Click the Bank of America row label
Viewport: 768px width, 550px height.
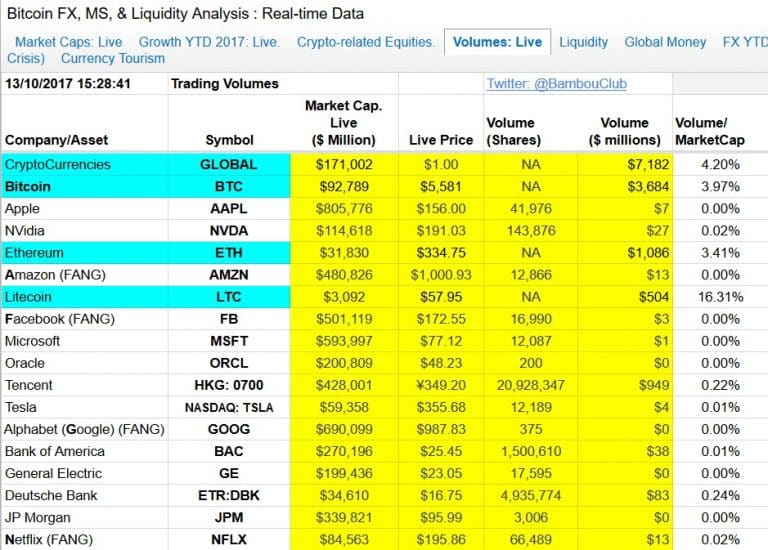coord(55,451)
